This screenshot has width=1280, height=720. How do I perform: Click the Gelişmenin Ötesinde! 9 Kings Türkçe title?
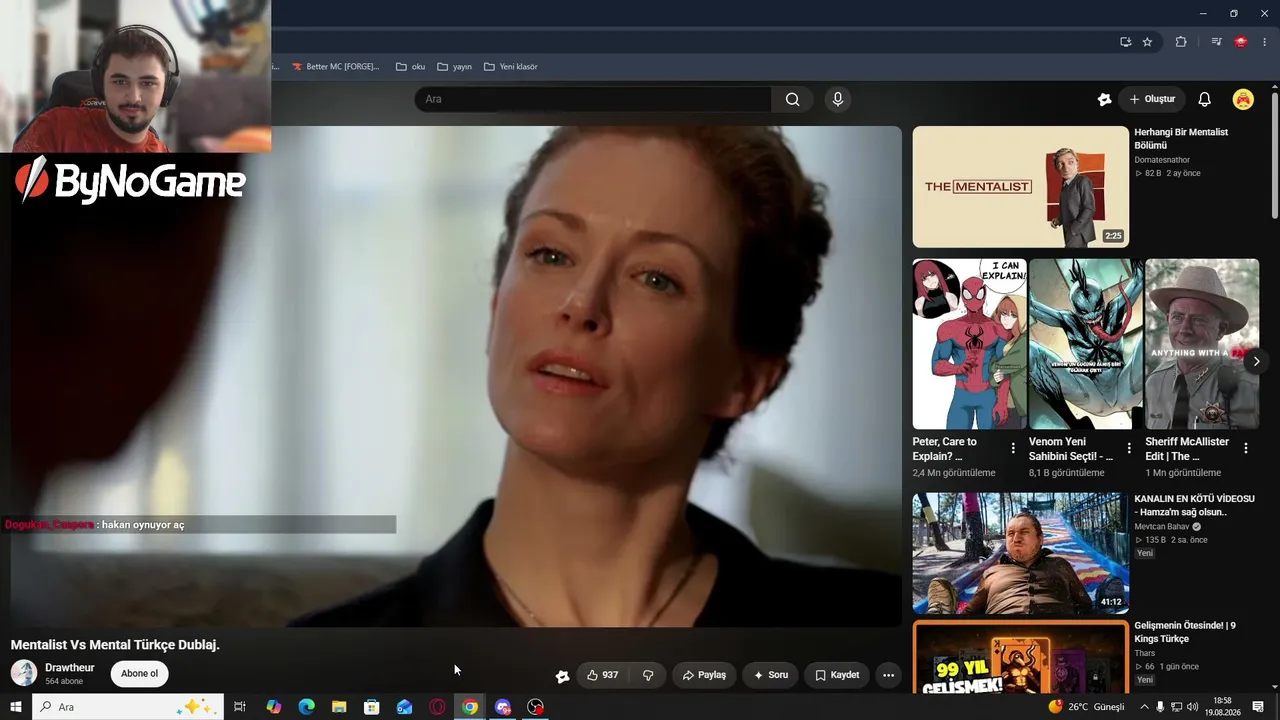click(x=1185, y=632)
